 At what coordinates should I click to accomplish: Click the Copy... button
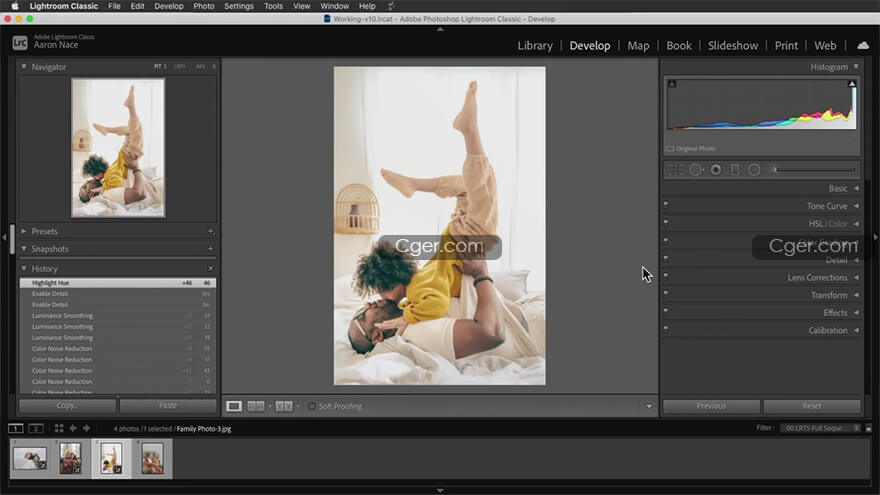tap(67, 405)
